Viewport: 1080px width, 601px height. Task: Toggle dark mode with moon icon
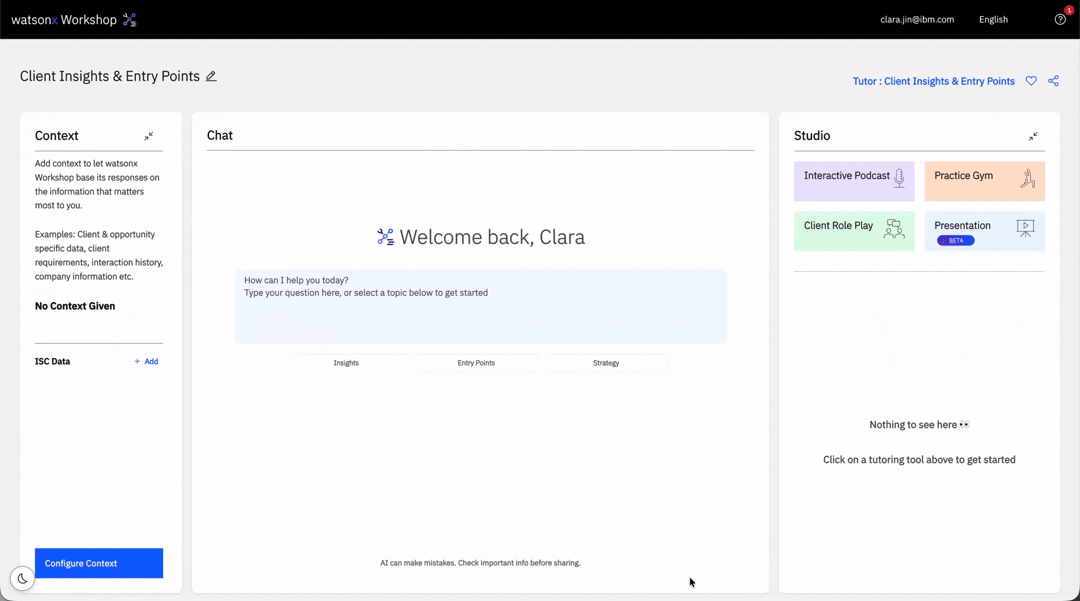point(22,579)
